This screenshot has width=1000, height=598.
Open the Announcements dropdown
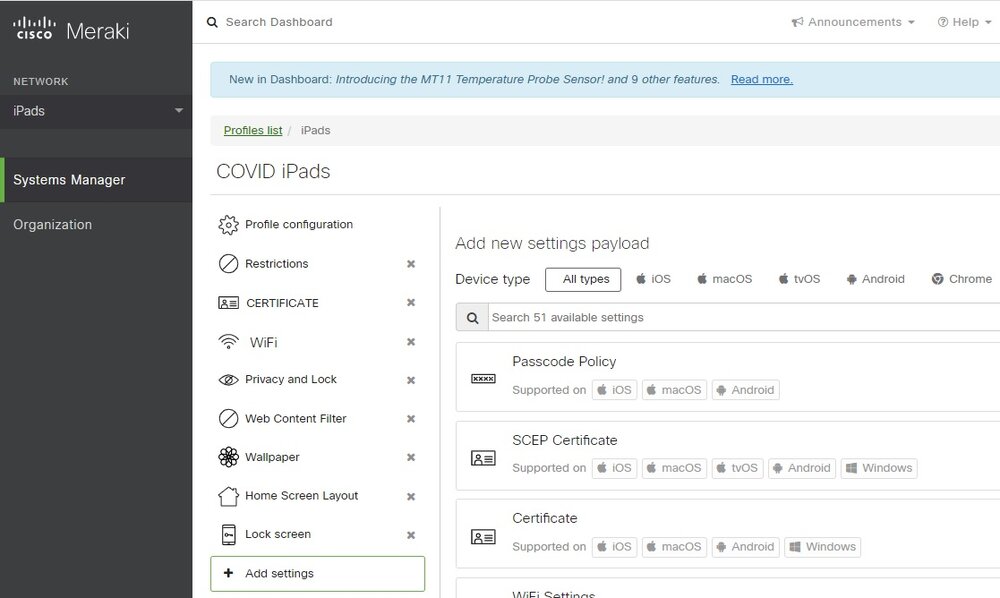tap(853, 22)
